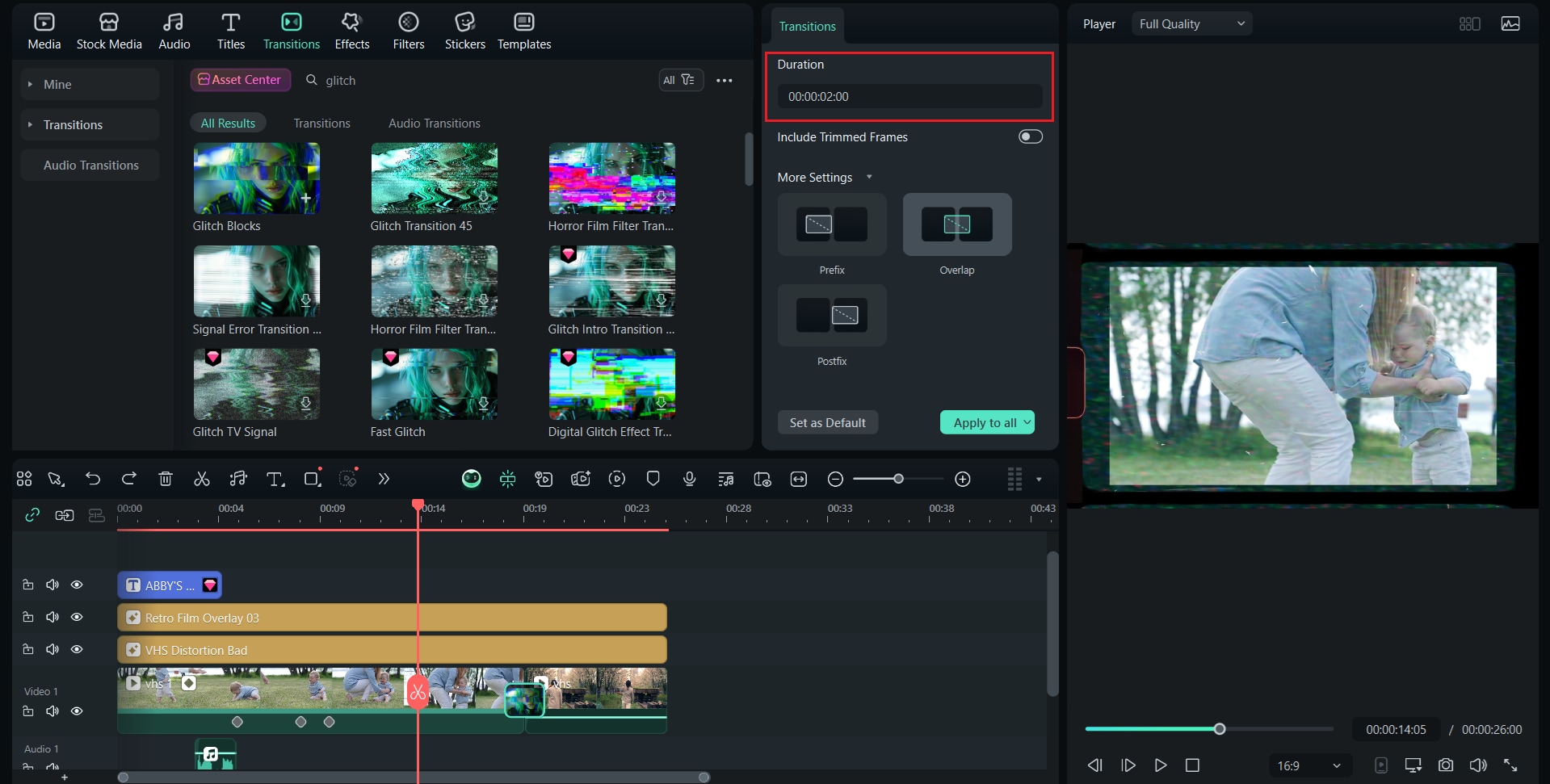Undo the last action
1550x784 pixels.
(x=93, y=478)
